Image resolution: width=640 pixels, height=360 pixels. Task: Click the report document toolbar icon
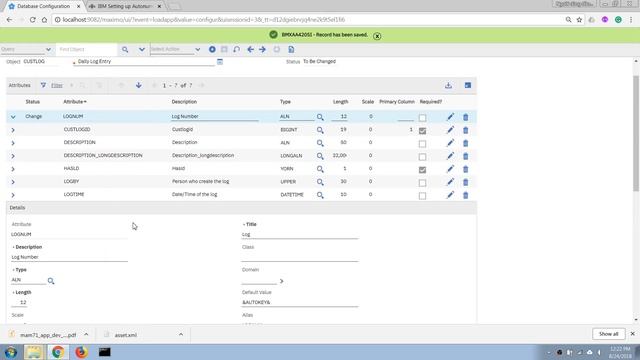coord(291,49)
